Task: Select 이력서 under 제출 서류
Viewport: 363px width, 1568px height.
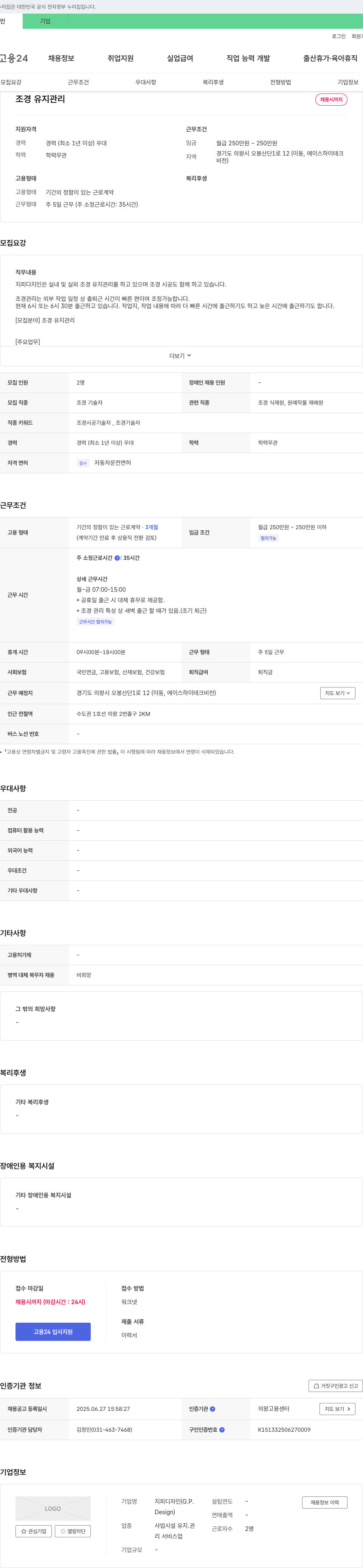Action: [x=129, y=1336]
